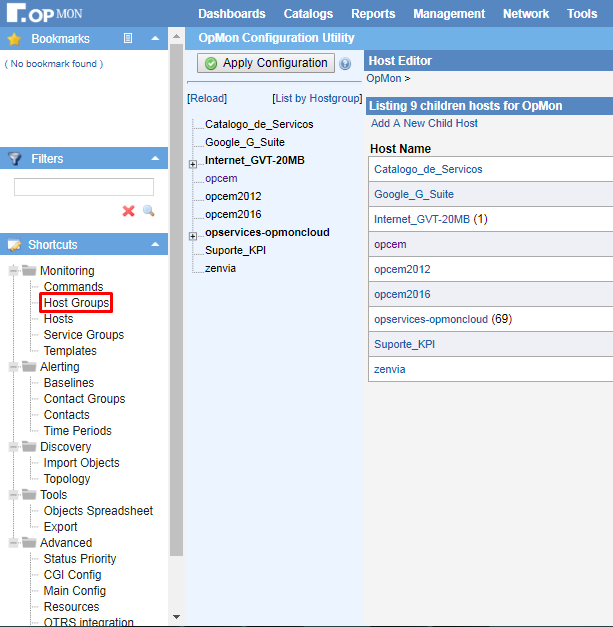613x627 pixels.
Task: Open opcem2012 in Host Name table
Action: [x=402, y=269]
